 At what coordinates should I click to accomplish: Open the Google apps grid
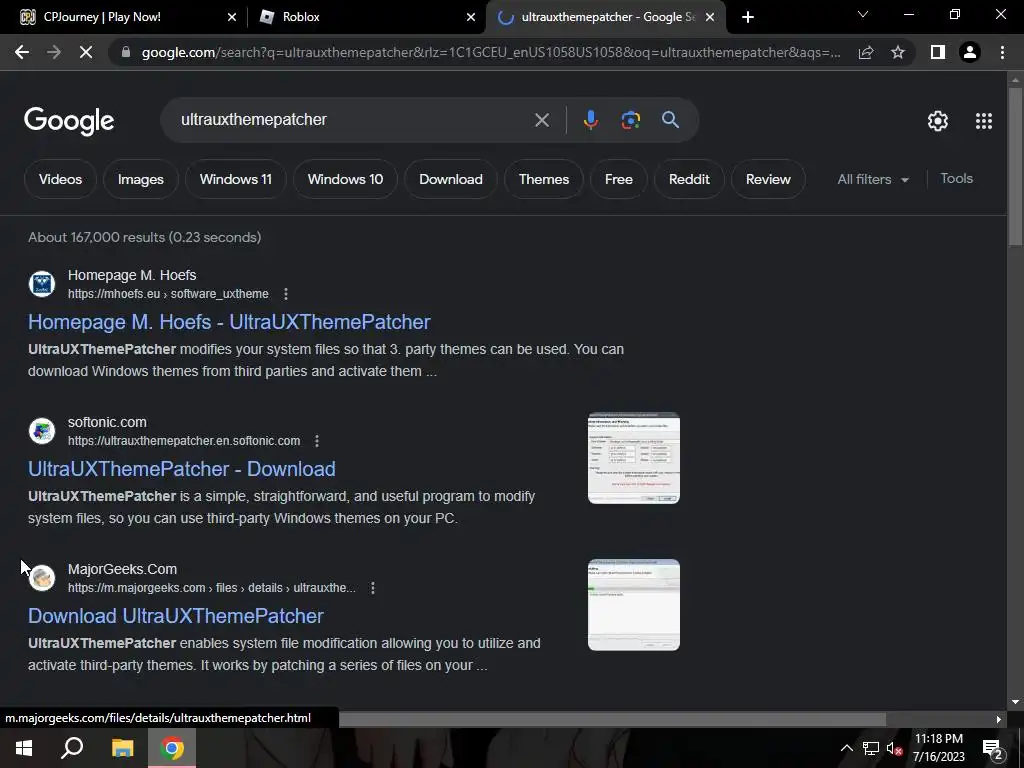pyautogui.click(x=984, y=121)
